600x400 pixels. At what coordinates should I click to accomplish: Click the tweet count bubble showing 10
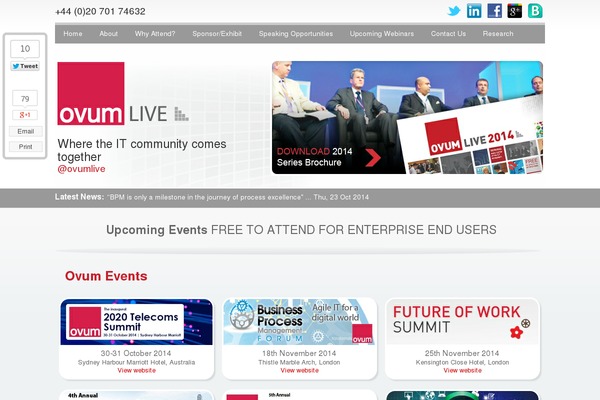(25, 49)
